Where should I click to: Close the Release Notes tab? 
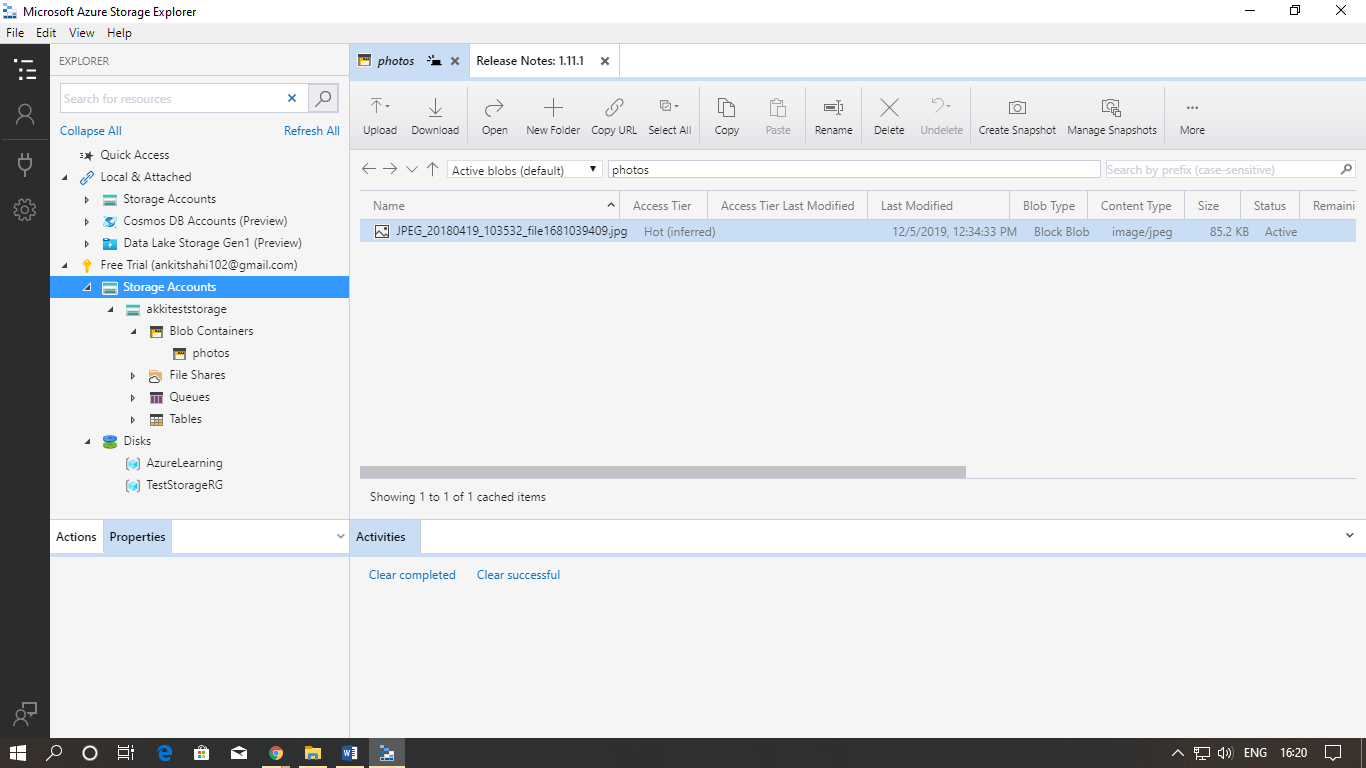[x=605, y=61]
